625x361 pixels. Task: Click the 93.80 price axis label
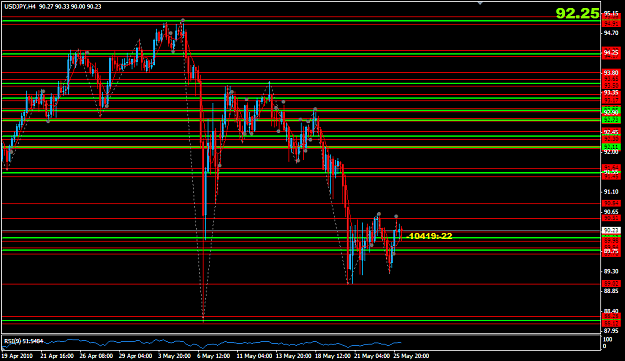[x=611, y=73]
